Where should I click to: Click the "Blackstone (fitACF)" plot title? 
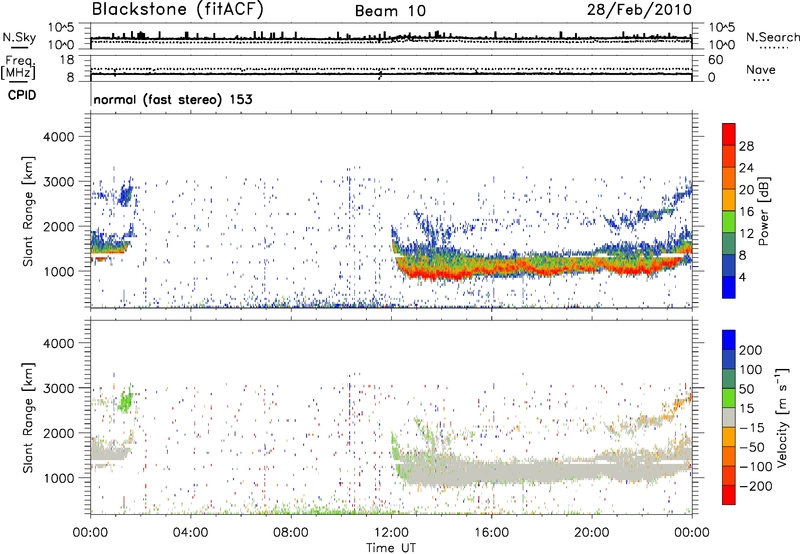click(178, 10)
